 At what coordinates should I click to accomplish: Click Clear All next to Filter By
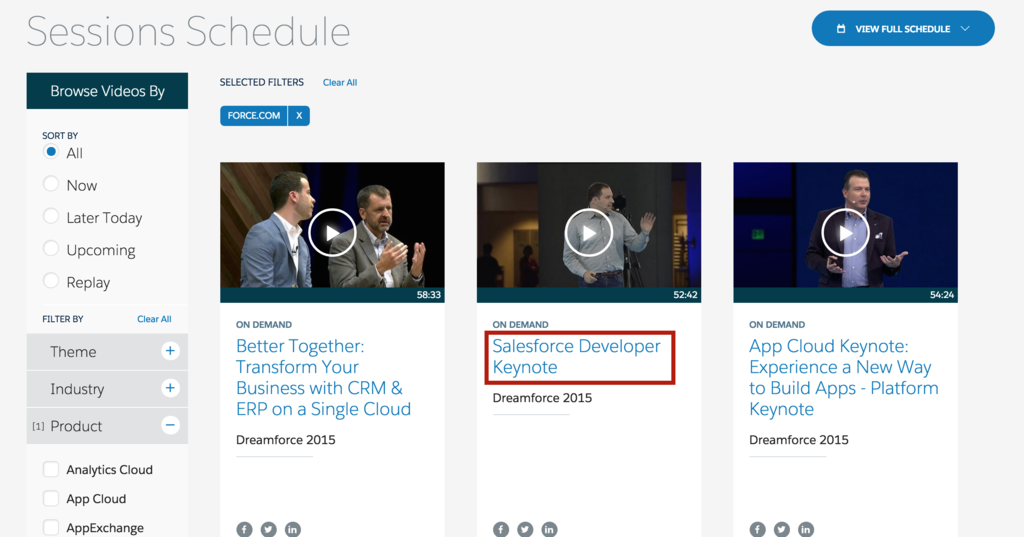(x=154, y=319)
